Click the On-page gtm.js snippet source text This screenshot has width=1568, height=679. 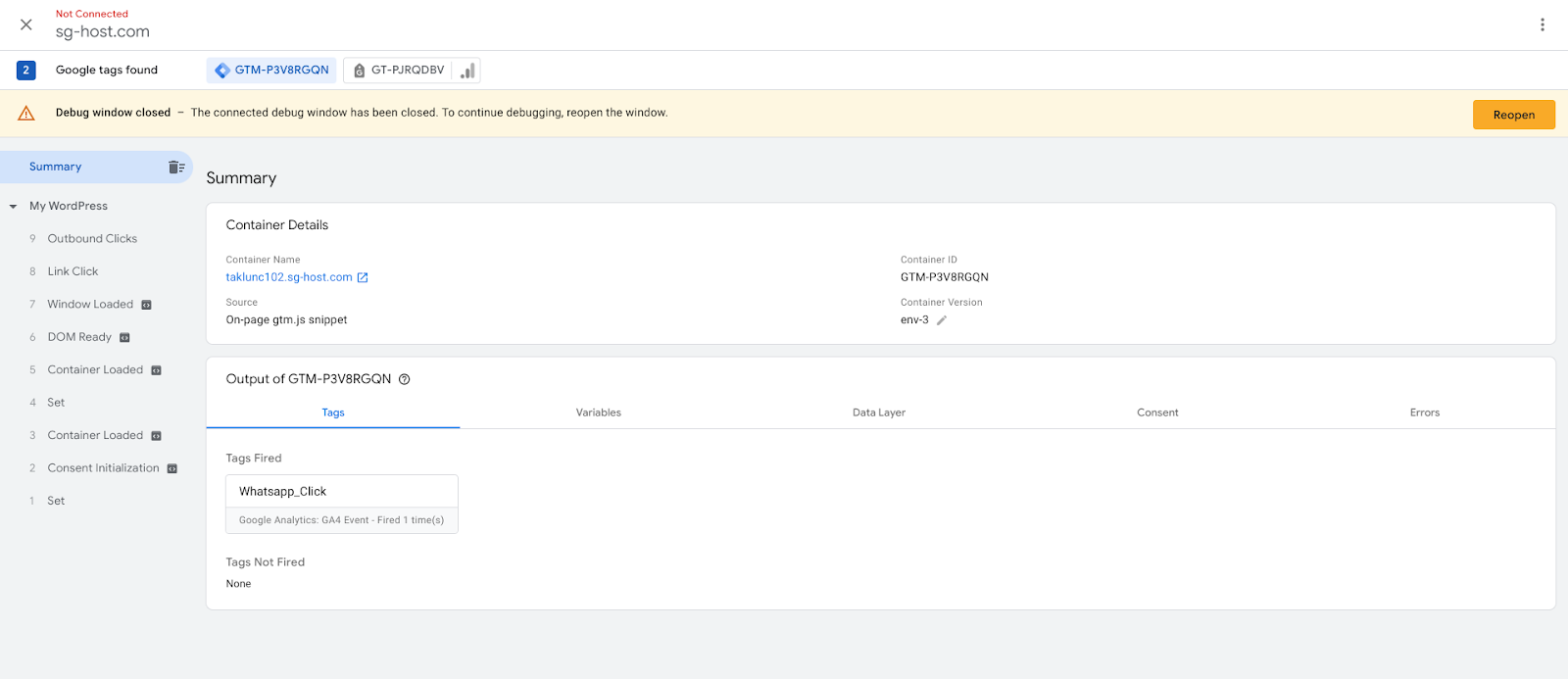coord(286,320)
